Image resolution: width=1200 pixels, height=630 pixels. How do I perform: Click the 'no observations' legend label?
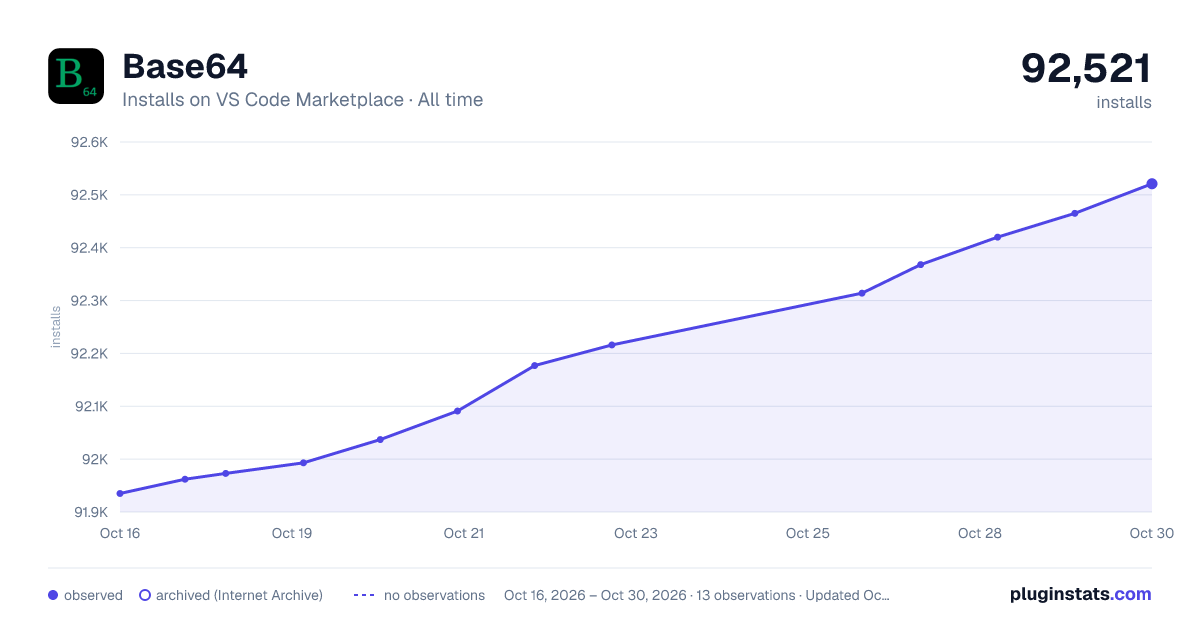434,595
